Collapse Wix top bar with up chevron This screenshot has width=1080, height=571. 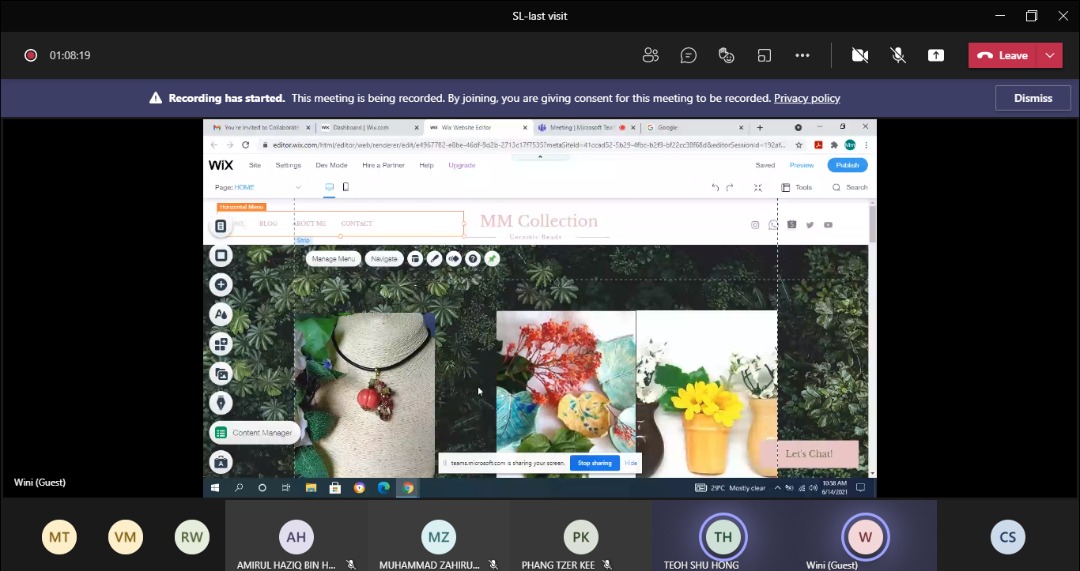(x=540, y=157)
